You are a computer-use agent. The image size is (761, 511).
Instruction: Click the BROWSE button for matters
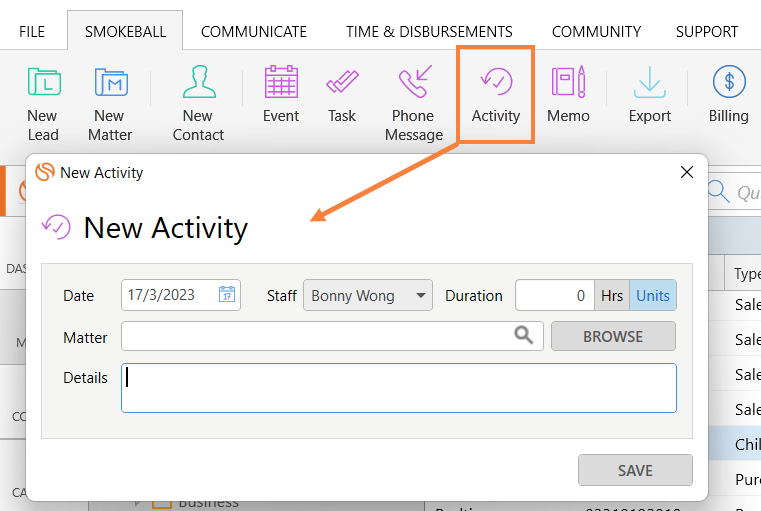(613, 336)
